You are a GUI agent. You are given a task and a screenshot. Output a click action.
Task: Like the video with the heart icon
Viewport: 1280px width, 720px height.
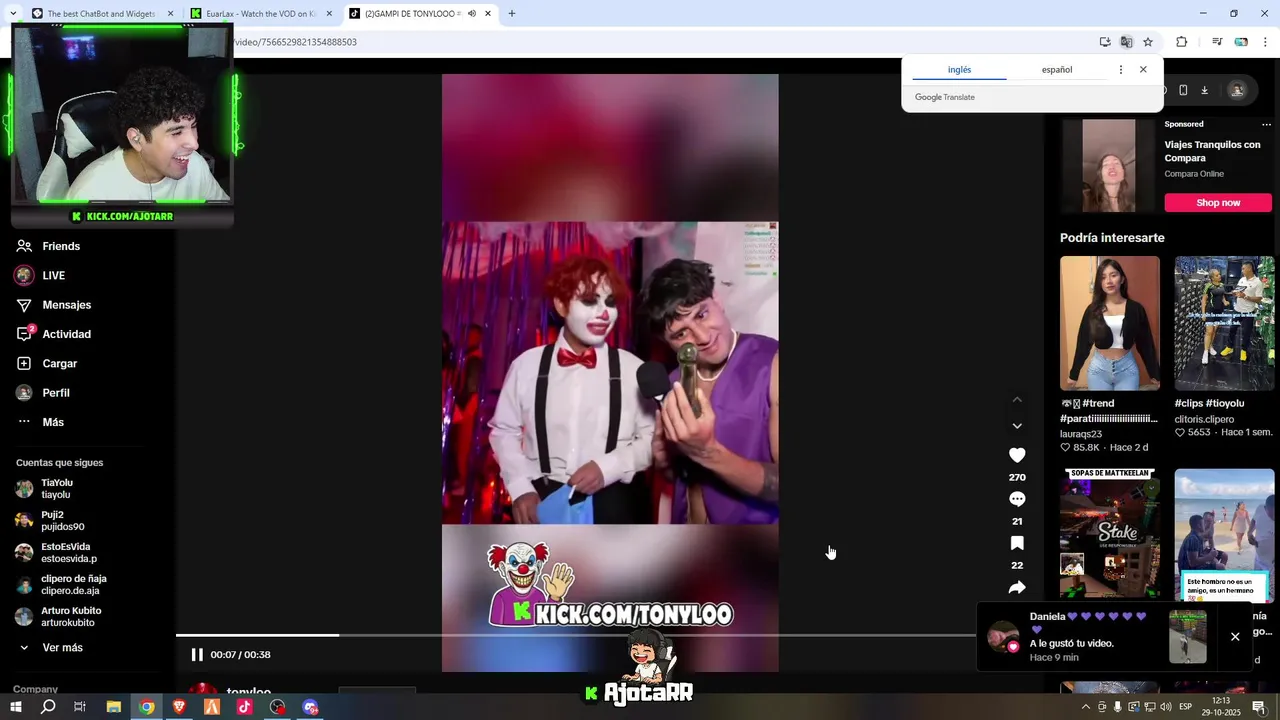1017,455
